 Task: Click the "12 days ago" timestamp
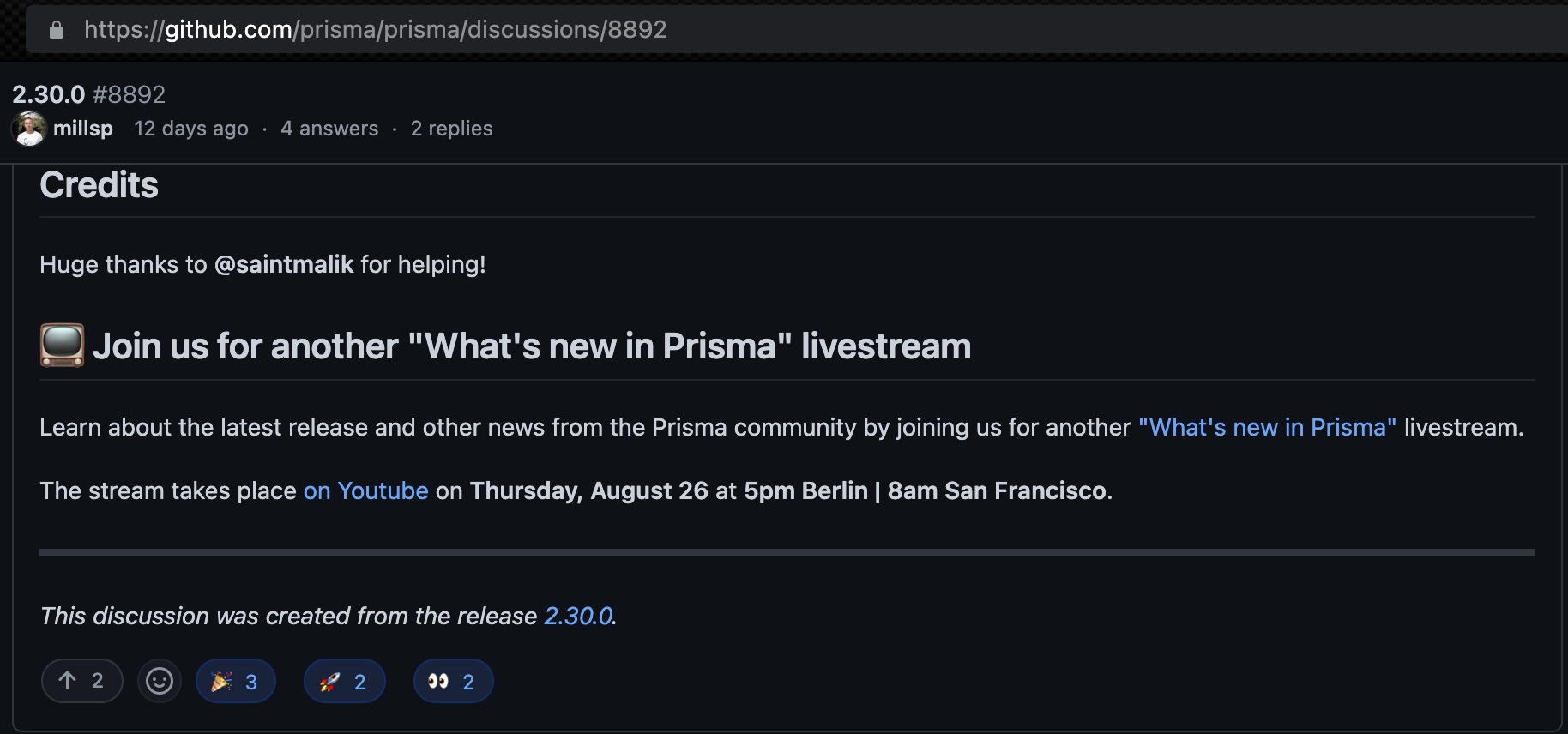coord(191,129)
